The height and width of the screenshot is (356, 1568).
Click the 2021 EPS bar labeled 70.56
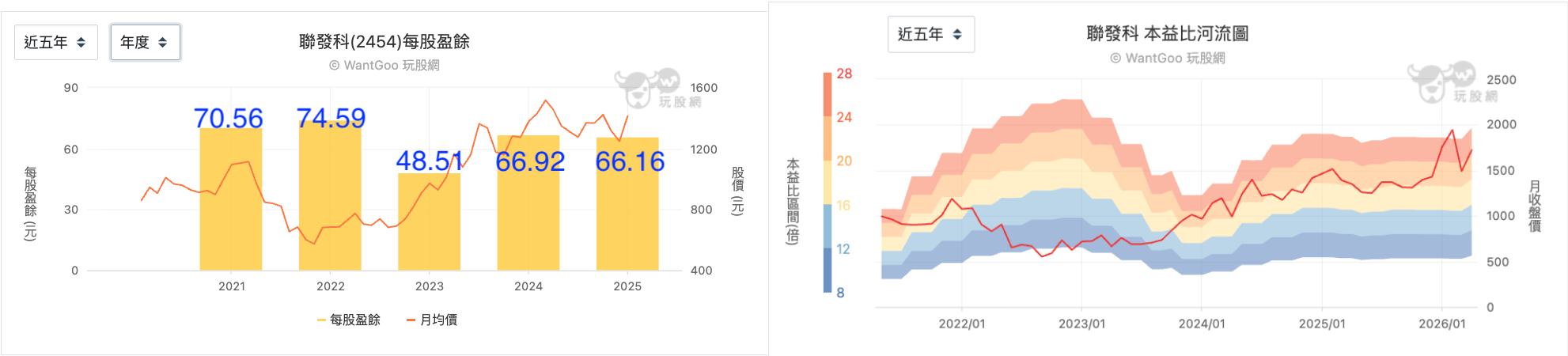click(231, 199)
